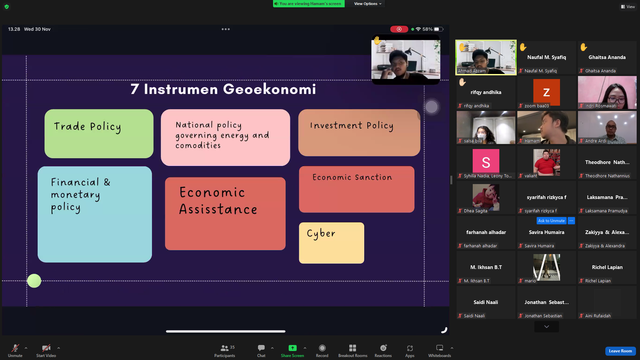Click the Financial & monetary policy card
The image size is (640, 360).
[x=95, y=214]
